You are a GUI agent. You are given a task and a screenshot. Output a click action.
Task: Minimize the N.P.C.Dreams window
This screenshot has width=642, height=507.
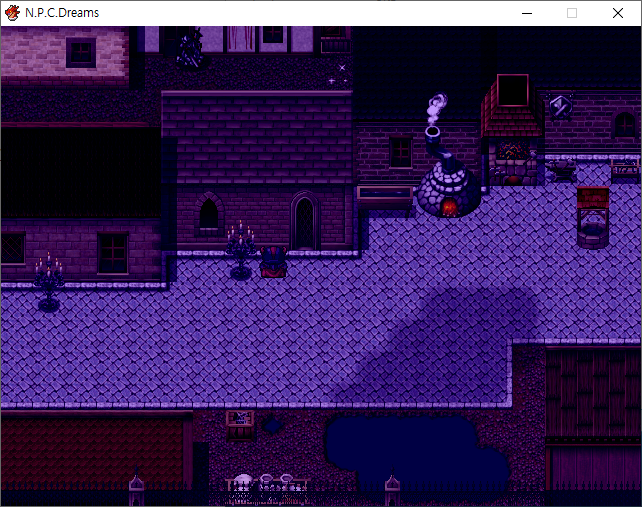pyautogui.click(x=527, y=13)
